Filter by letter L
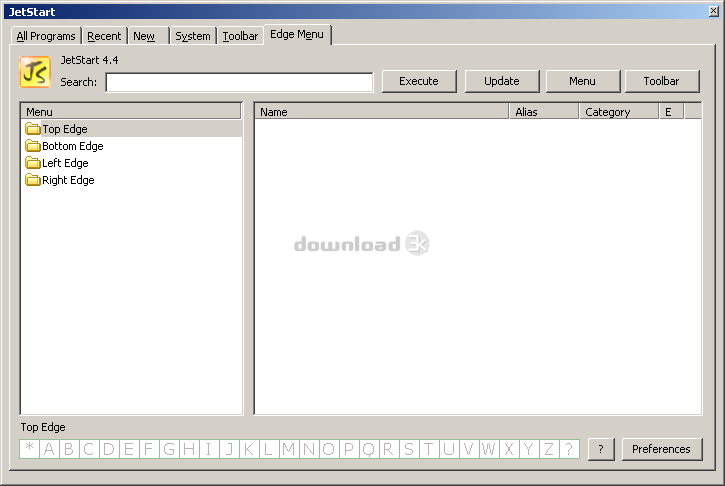725x486 pixels. pos(269,449)
